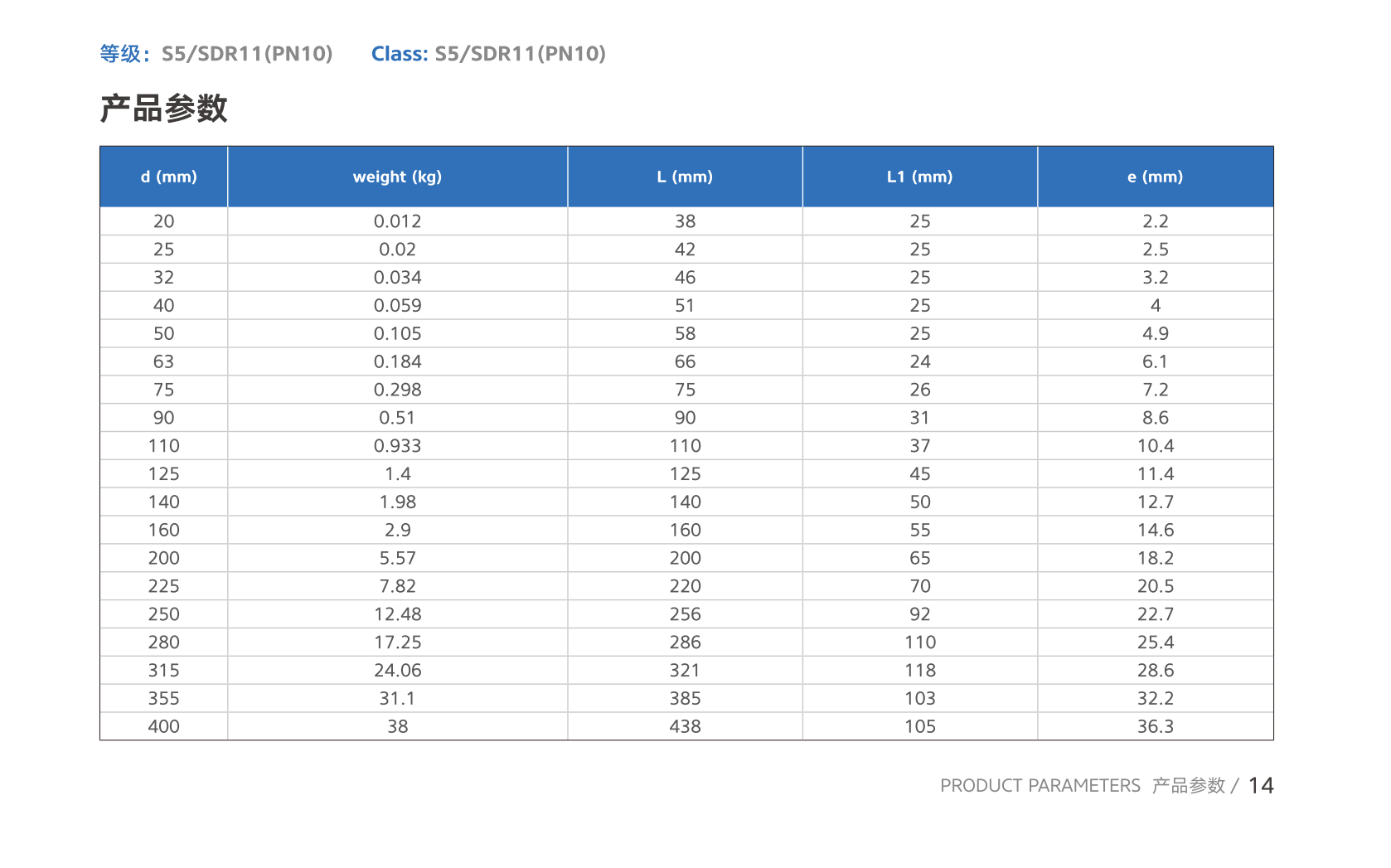Select the d value 400 cell
This screenshot has width=1391, height=868.
coord(164,726)
